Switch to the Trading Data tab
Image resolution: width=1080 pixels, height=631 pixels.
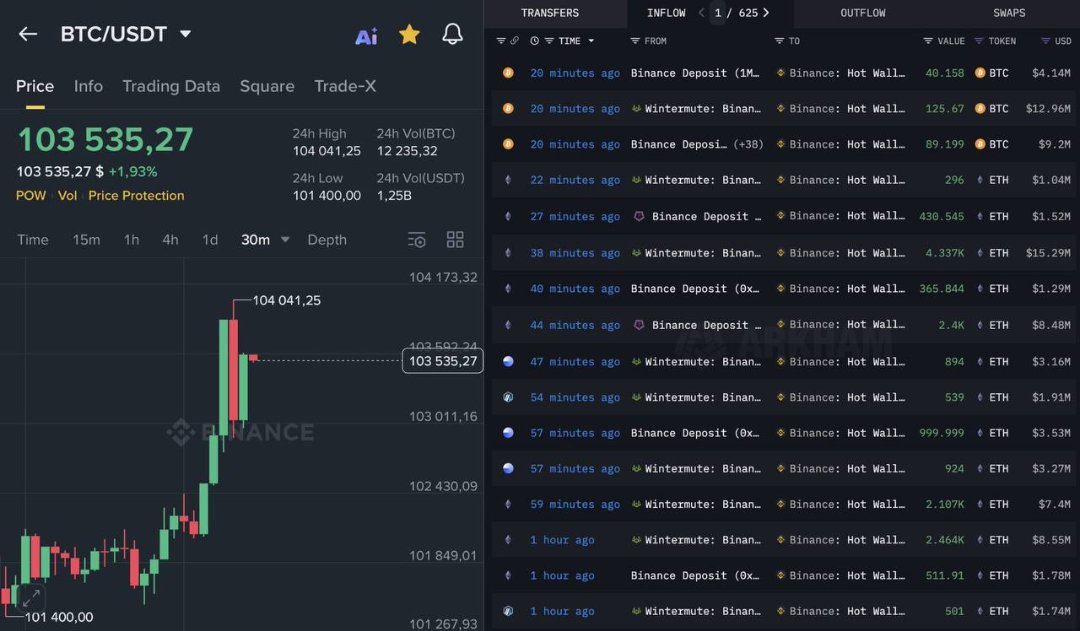[x=171, y=86]
